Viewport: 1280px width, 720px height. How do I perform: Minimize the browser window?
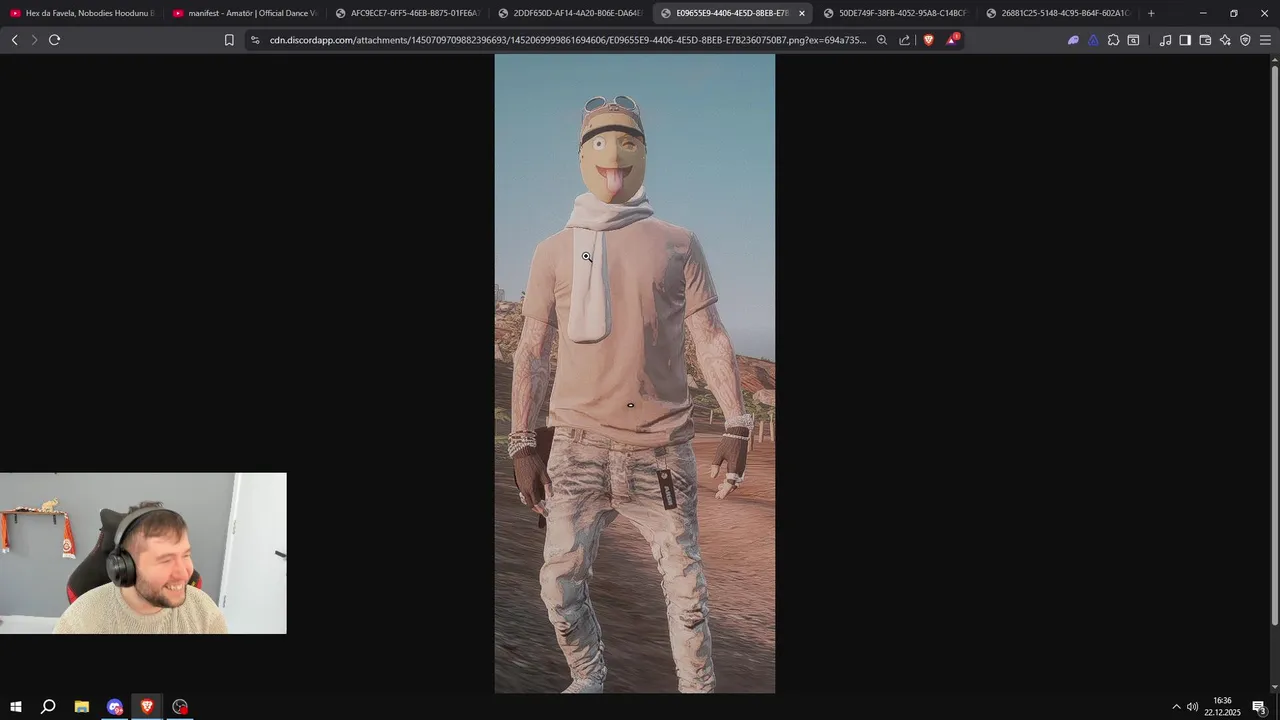(1203, 13)
